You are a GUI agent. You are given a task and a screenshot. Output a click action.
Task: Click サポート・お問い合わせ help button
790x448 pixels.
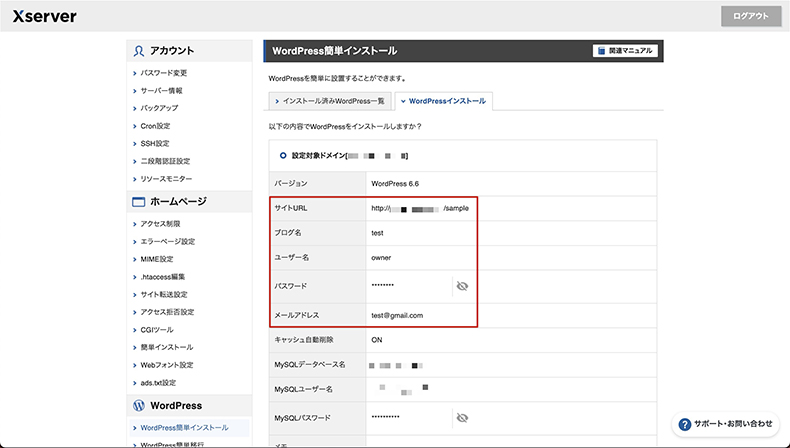[726, 424]
